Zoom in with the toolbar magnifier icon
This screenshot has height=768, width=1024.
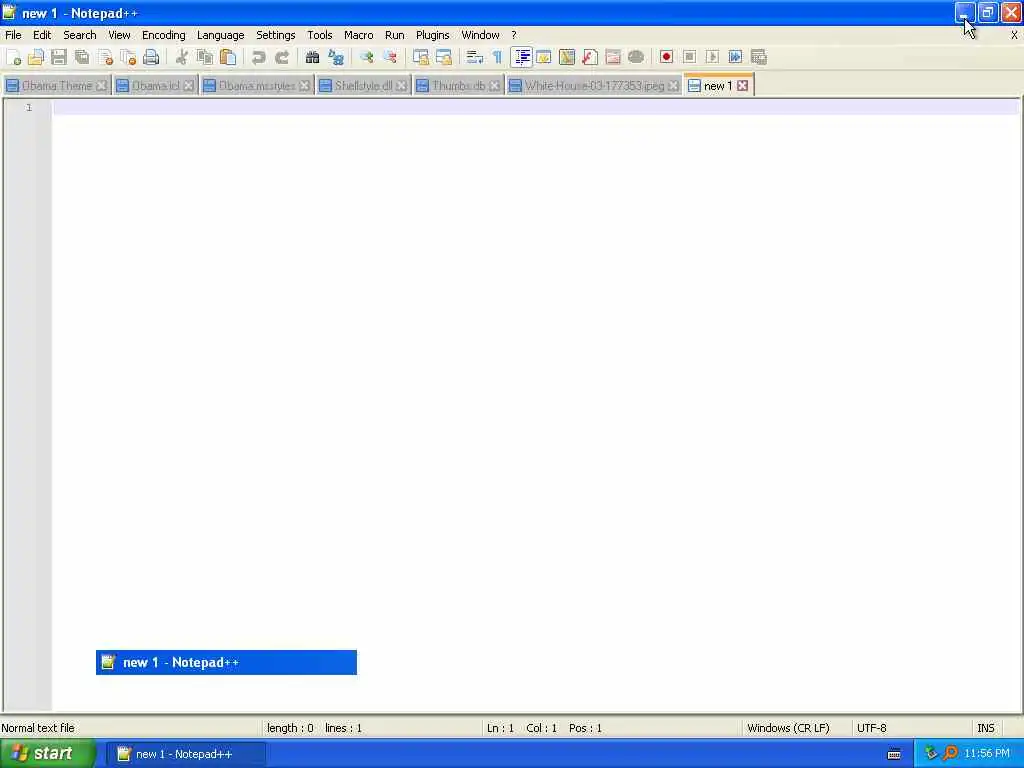tap(366, 57)
